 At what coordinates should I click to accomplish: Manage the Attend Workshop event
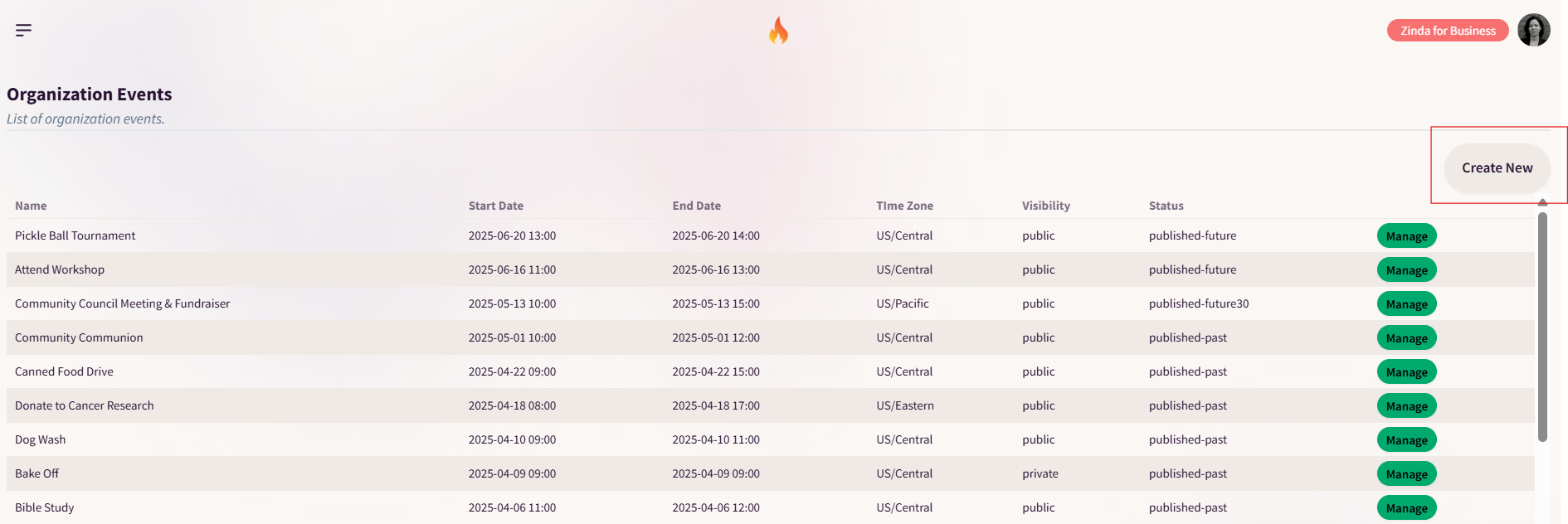[x=1406, y=270]
